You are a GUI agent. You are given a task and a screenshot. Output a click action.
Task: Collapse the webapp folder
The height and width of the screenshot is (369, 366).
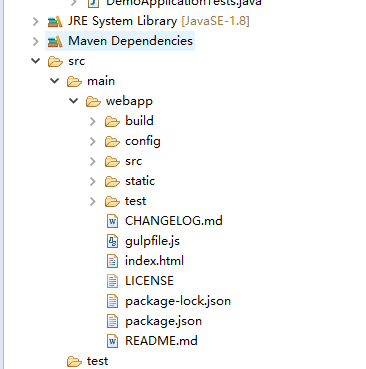(73, 101)
